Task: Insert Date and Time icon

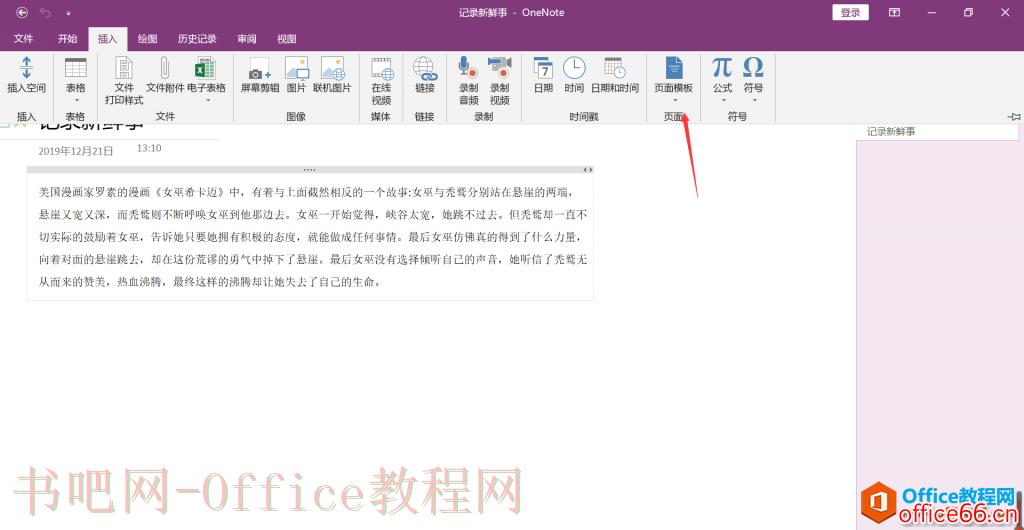Action: [x=615, y=68]
